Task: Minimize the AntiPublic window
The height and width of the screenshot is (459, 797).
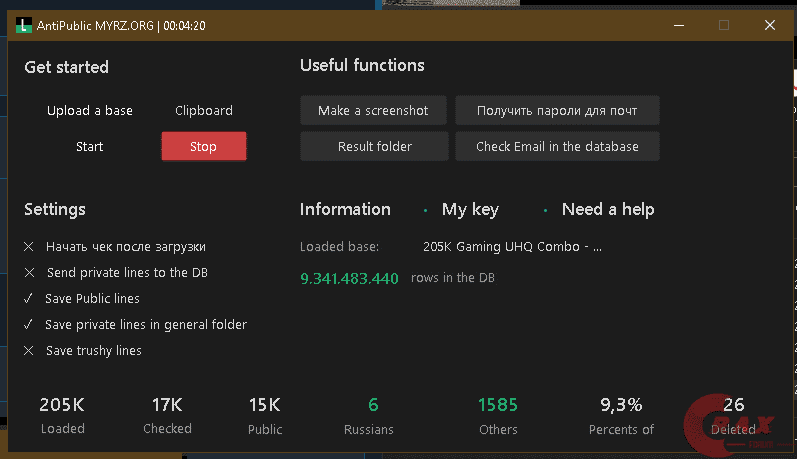Action: tap(679, 25)
